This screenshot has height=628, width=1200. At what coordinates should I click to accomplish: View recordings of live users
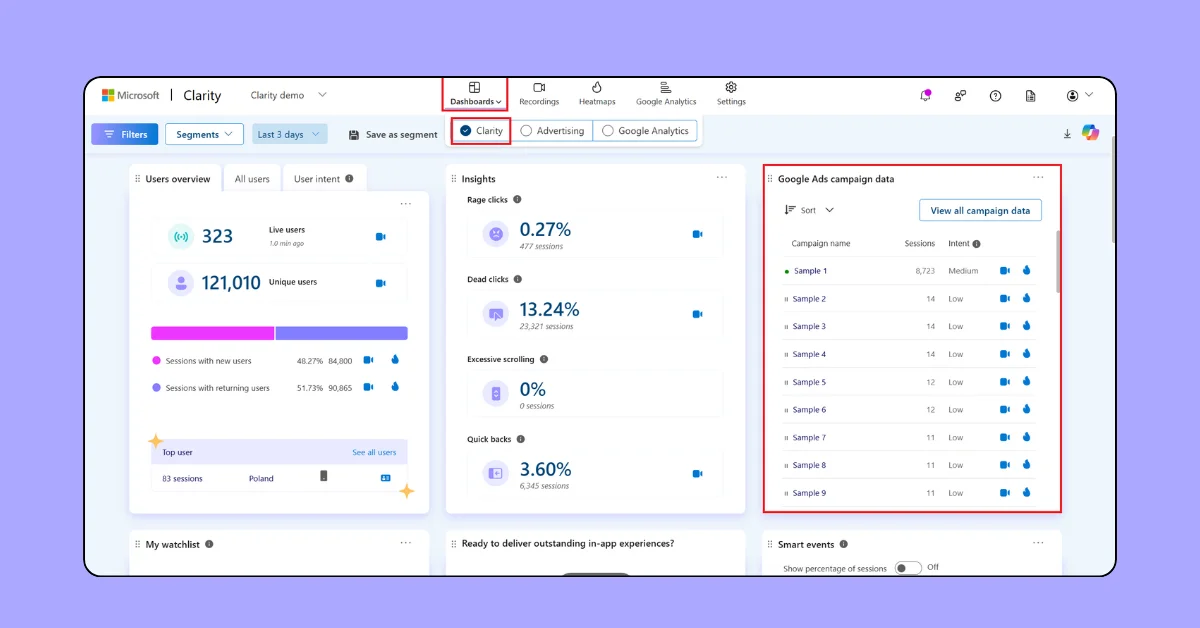click(x=381, y=237)
